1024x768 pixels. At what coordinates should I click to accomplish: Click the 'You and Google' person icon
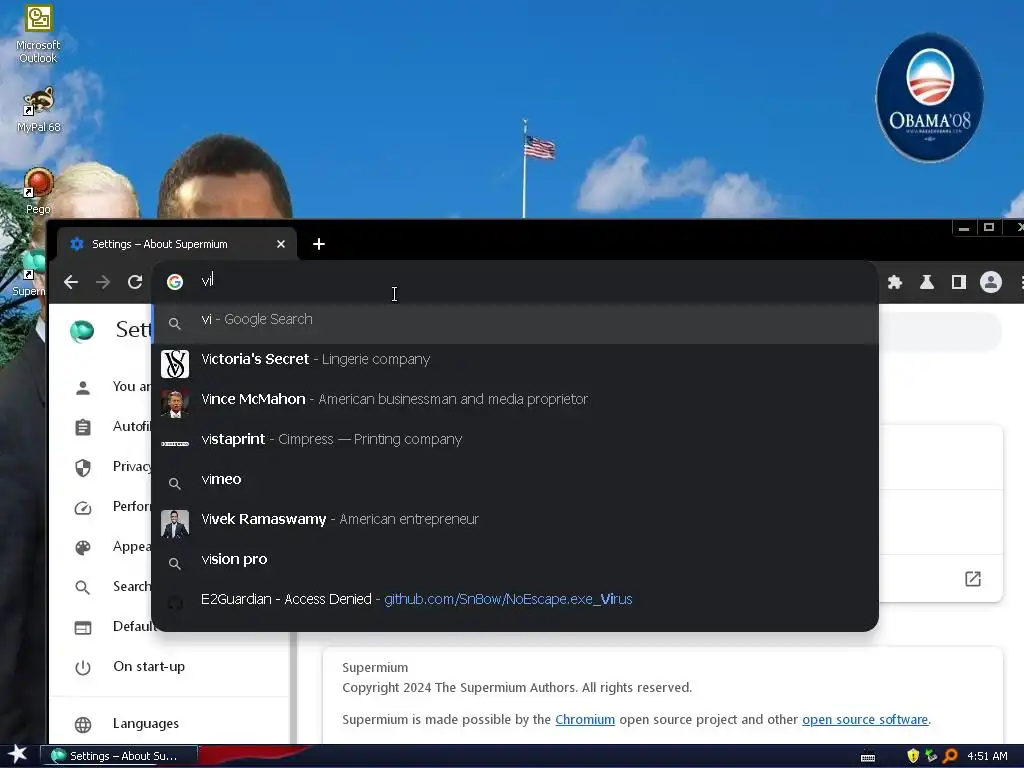(x=83, y=388)
